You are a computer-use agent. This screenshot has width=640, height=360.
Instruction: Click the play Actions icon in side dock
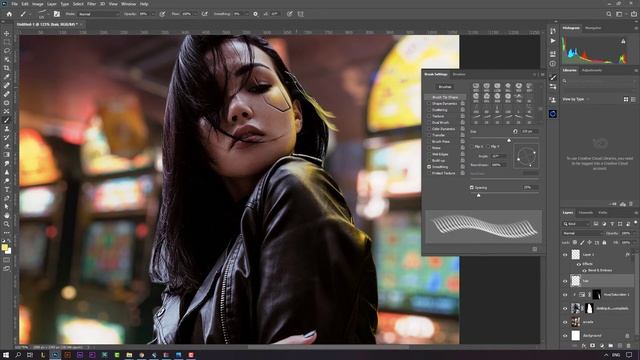click(553, 41)
